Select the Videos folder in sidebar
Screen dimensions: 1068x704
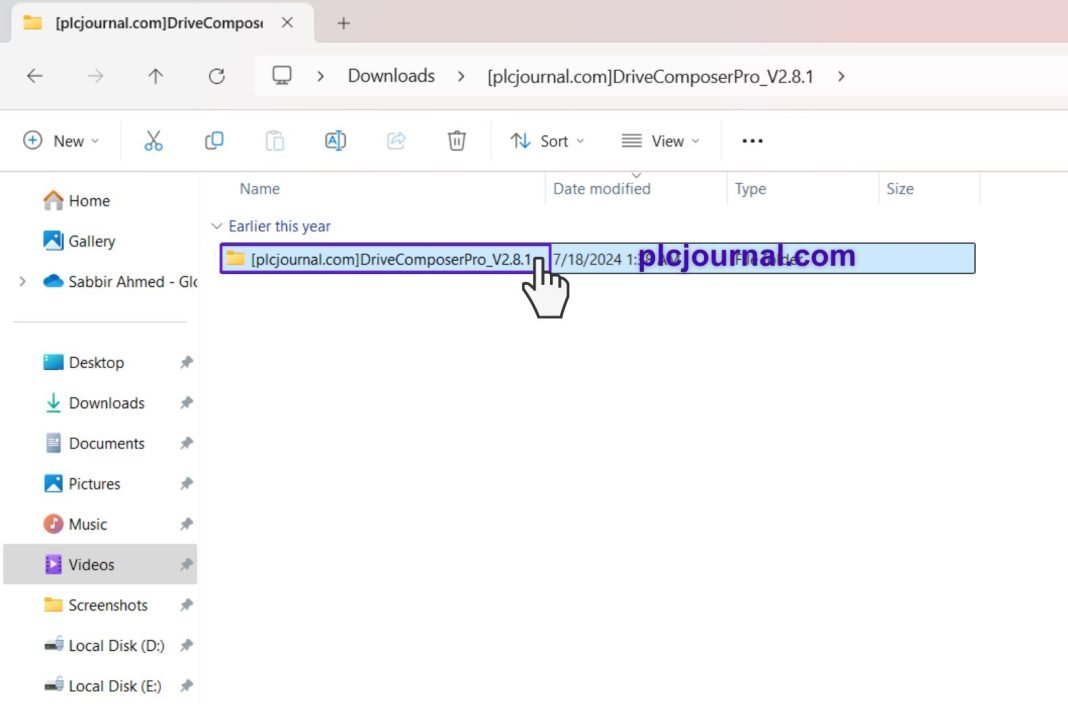[x=91, y=565]
